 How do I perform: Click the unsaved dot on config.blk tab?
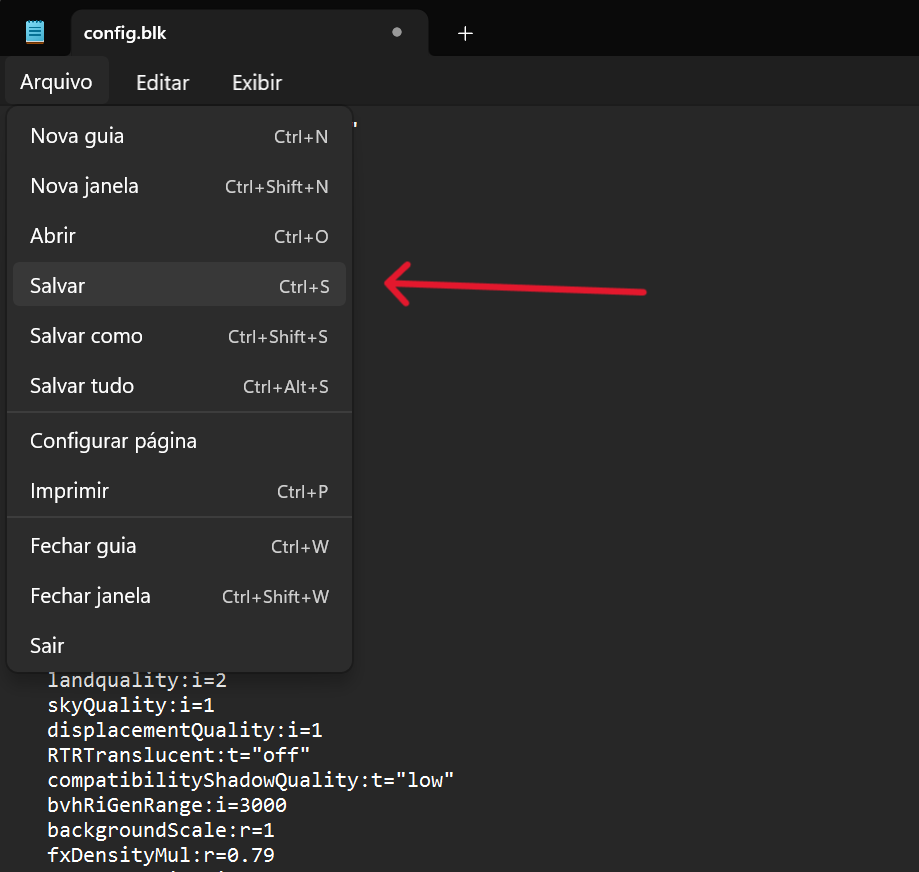[x=397, y=33]
